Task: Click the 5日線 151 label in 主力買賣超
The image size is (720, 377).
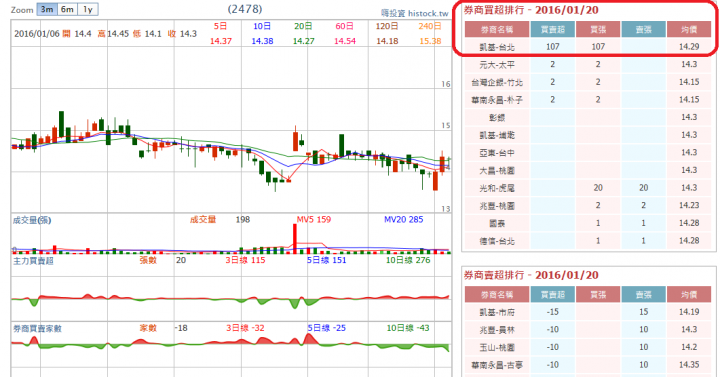Action: (x=326, y=260)
